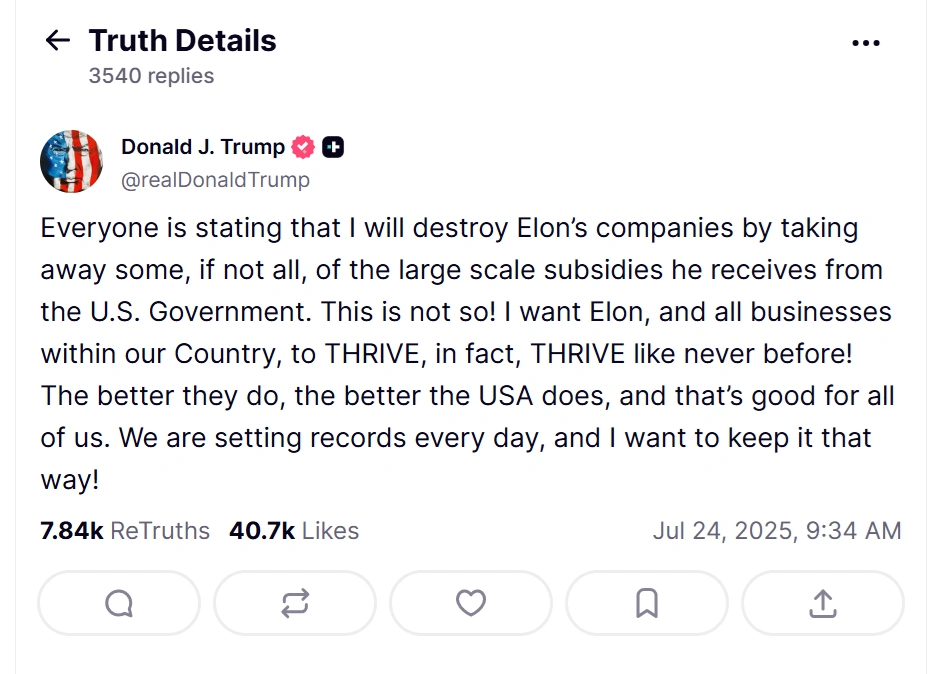Share the post using the upload icon
The width and height of the screenshot is (947, 674).
coord(822,603)
